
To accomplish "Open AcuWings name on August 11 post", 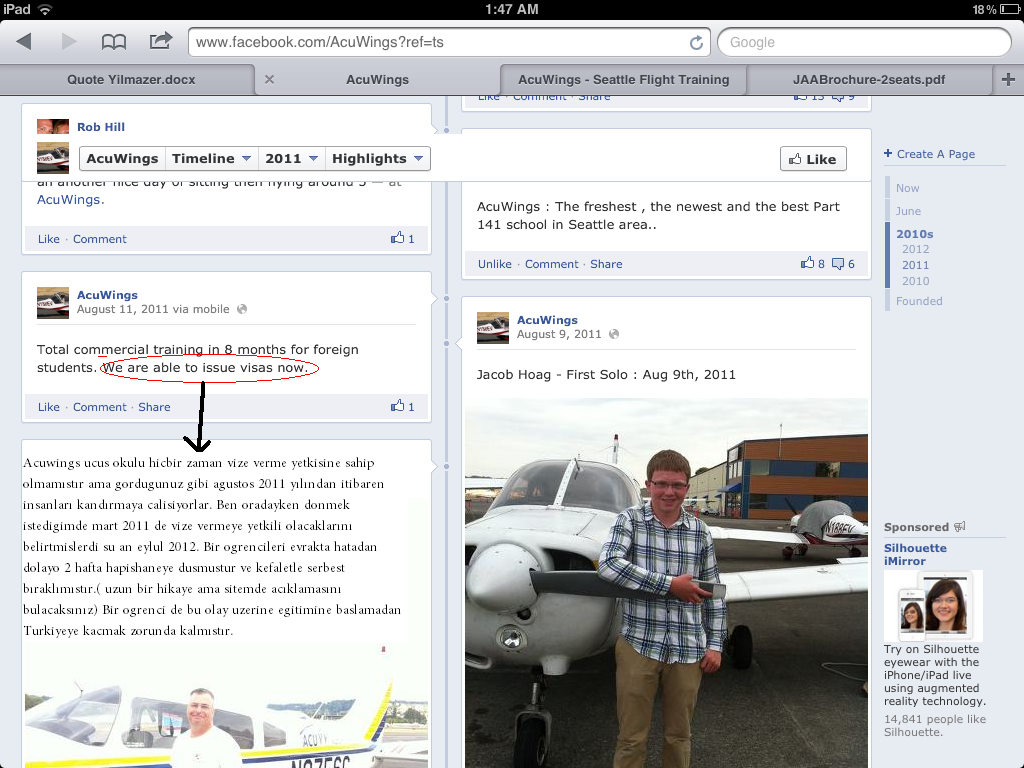I will pyautogui.click(x=107, y=295).
